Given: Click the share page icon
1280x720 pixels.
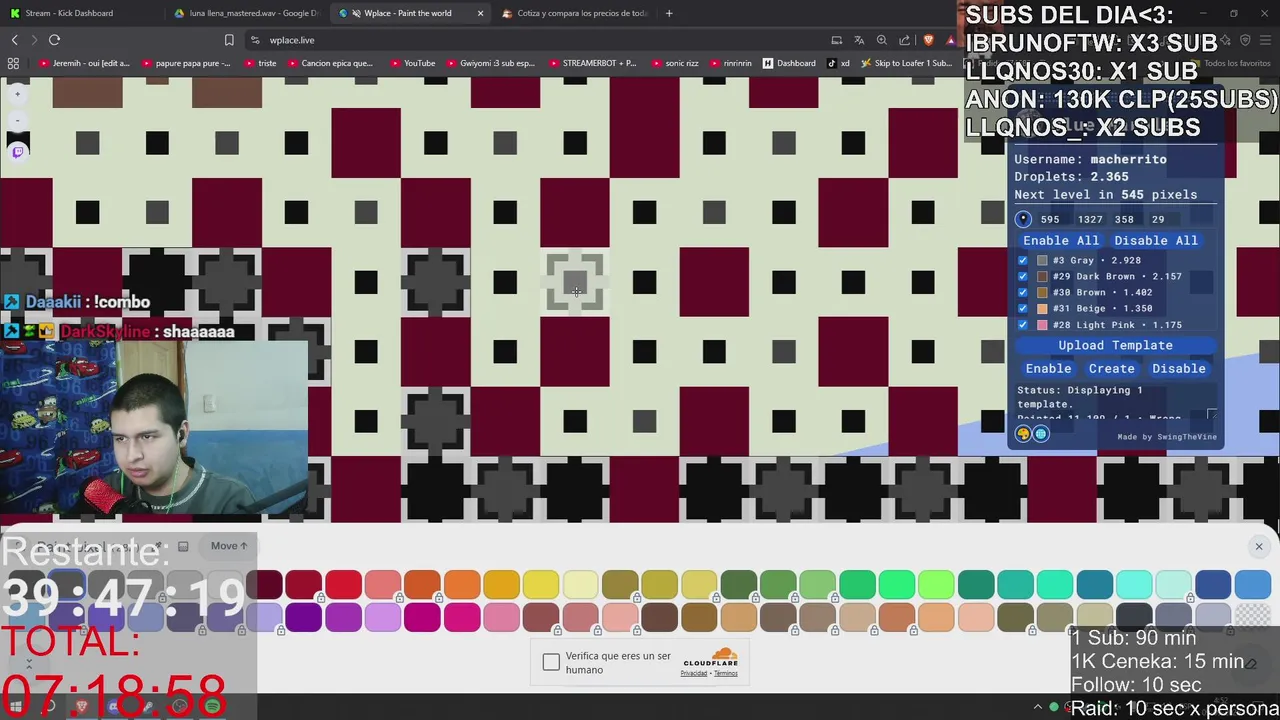Looking at the screenshot, I should [x=905, y=40].
